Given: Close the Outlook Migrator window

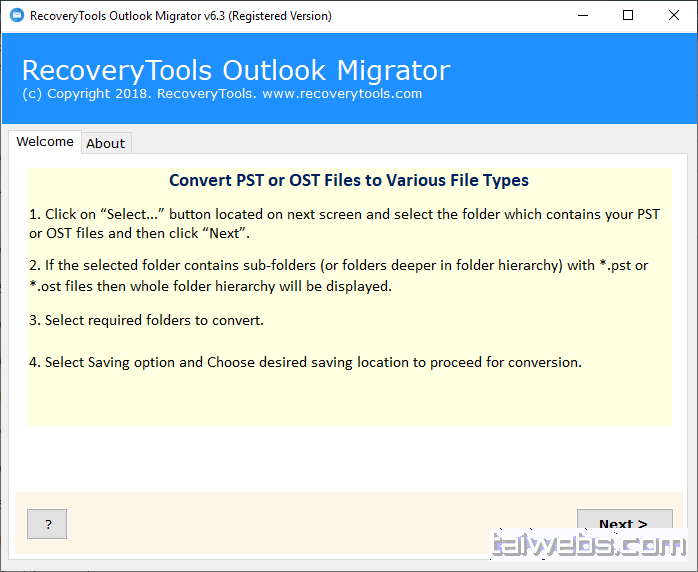Looking at the screenshot, I should (x=673, y=16).
